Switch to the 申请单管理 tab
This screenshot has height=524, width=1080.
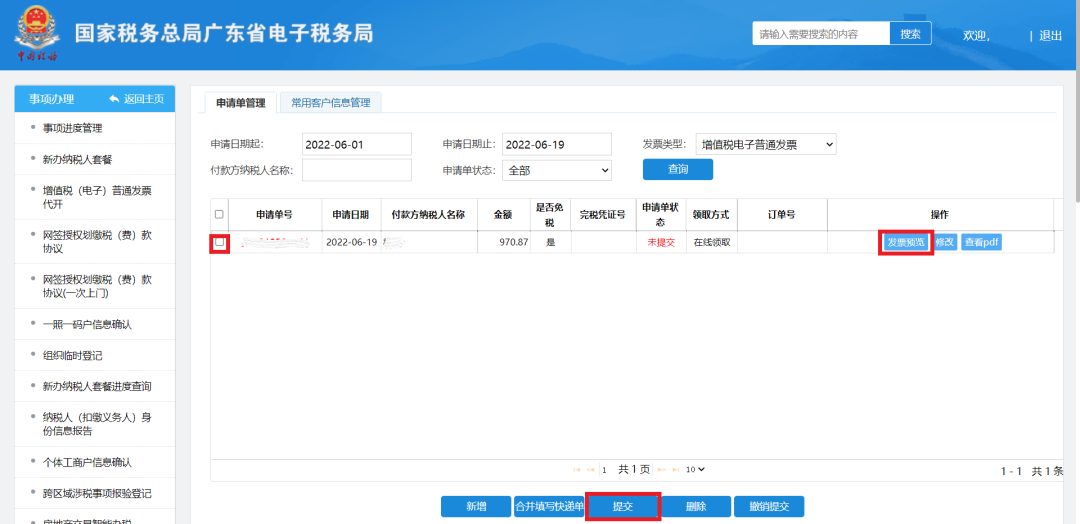[240, 103]
